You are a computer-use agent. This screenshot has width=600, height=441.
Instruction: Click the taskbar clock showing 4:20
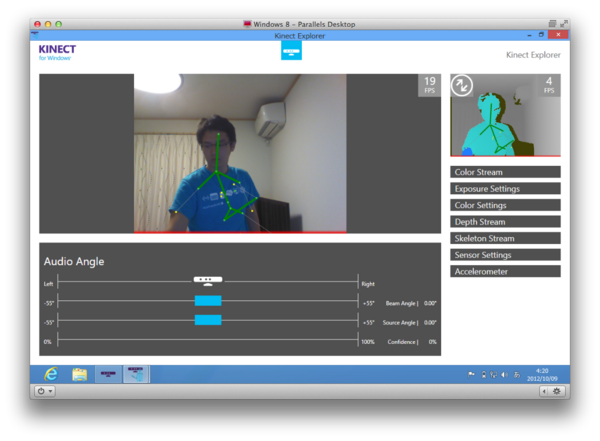pyautogui.click(x=542, y=375)
